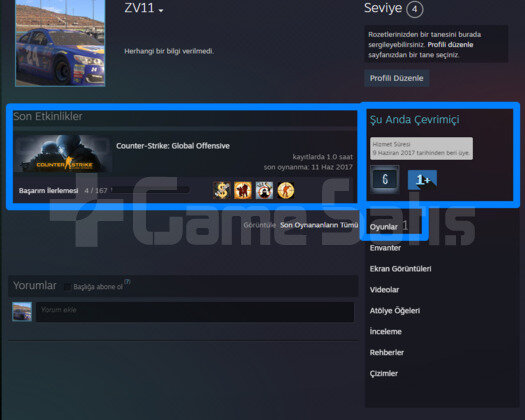Select the fourth gold coin achievement icon
The width and height of the screenshot is (525, 420).
(x=286, y=190)
